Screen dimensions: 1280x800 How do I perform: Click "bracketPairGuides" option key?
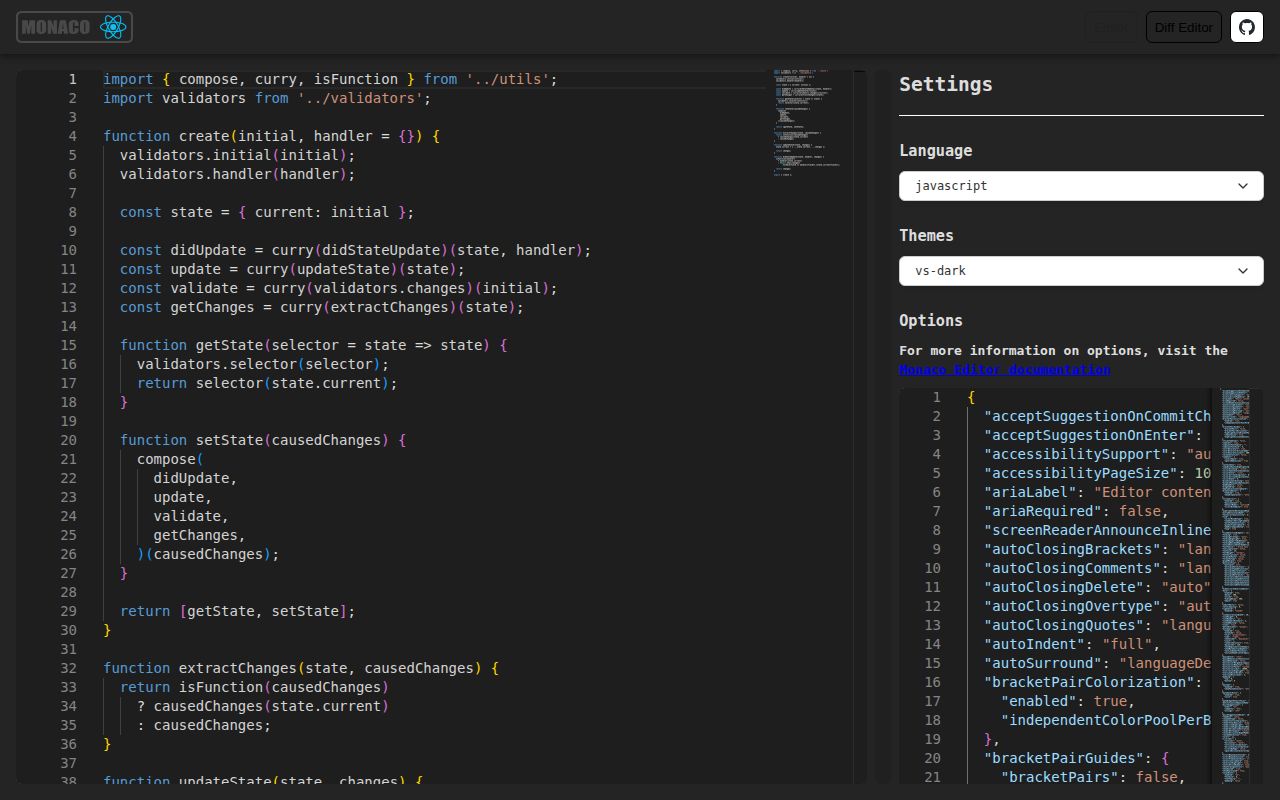(1064, 758)
